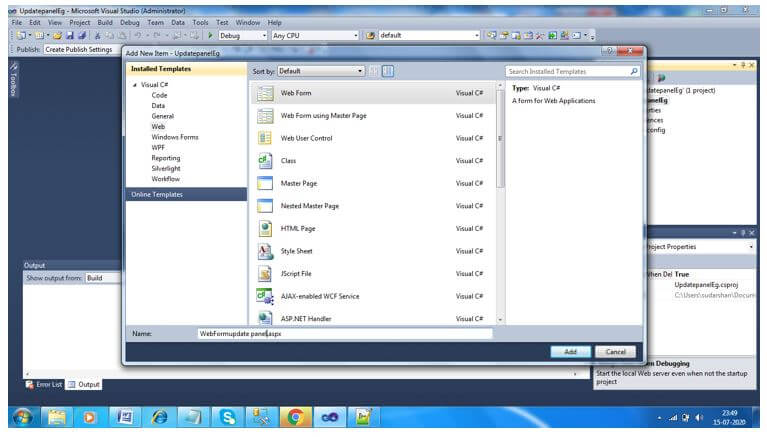Click the green Start Debugging arrow
Image resolution: width=767 pixels, height=437 pixels.
coord(210,36)
